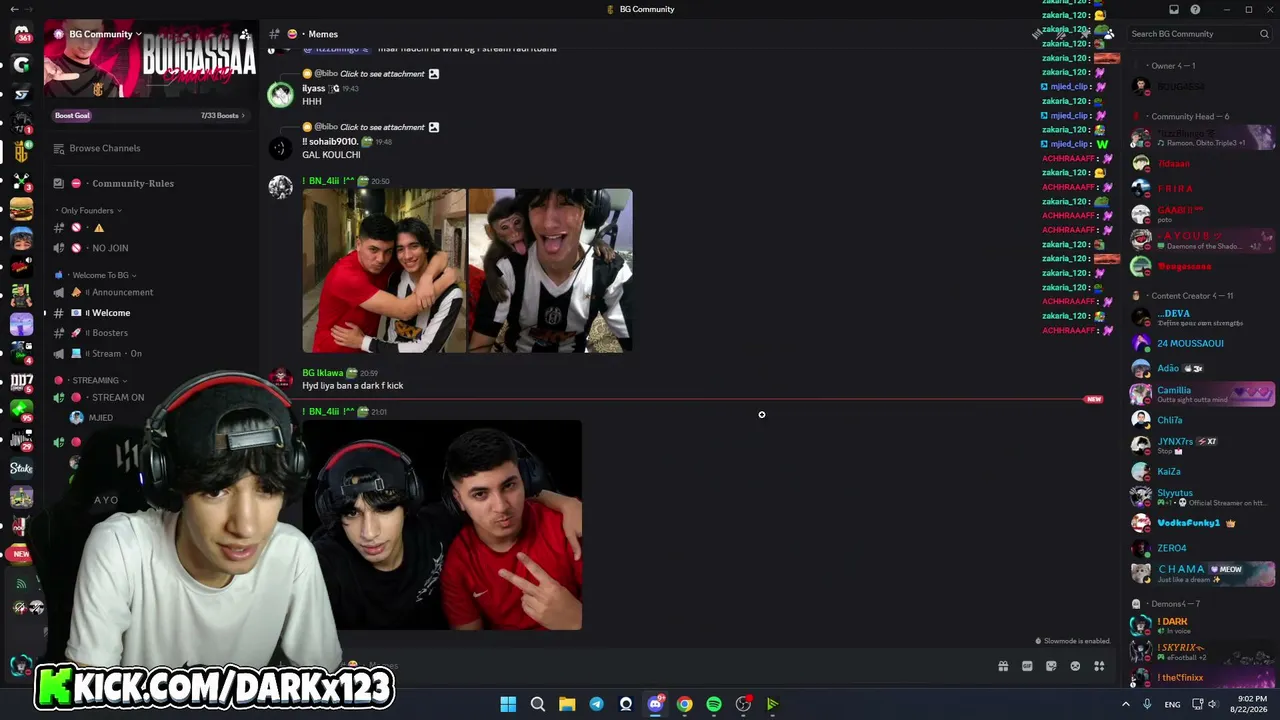Open Discord direct messages home icon
Viewport: 1280px width, 720px height.
point(21,34)
